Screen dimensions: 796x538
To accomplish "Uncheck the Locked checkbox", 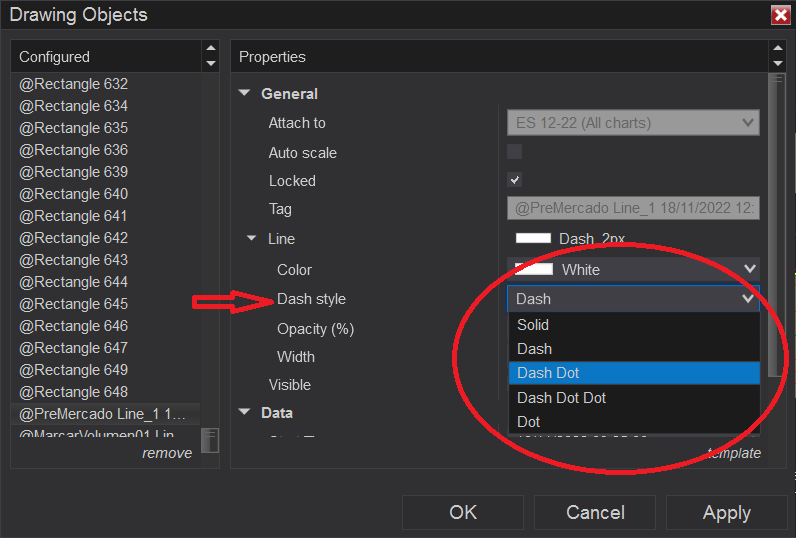I will coord(515,180).
